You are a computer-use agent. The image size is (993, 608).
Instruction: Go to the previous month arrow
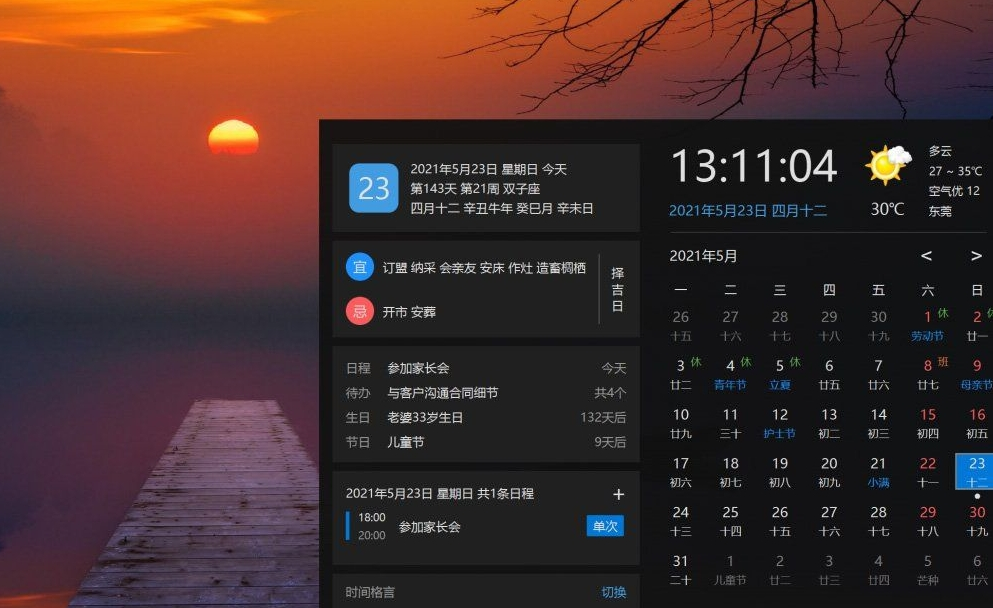[926, 256]
